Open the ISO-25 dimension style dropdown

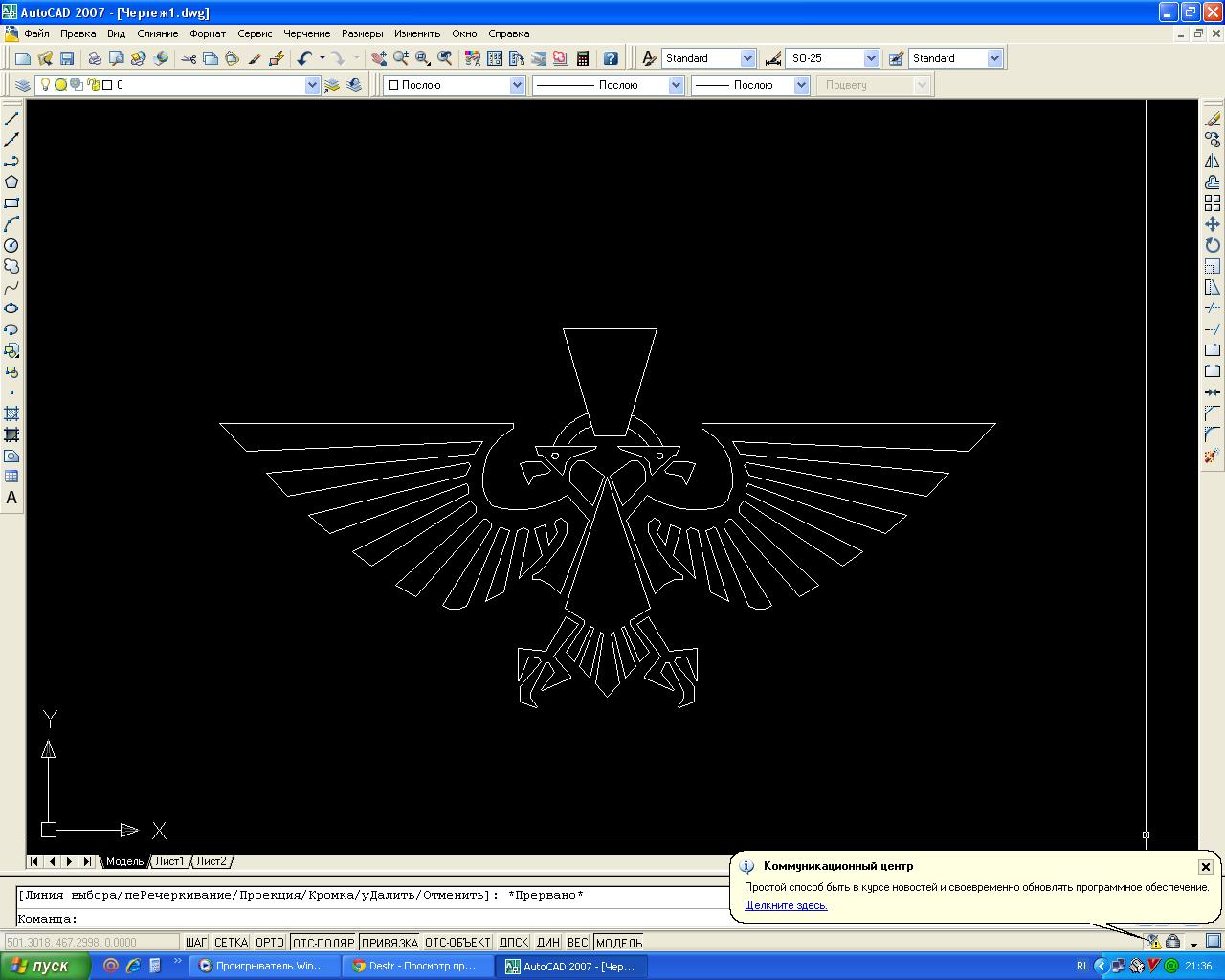(x=871, y=58)
